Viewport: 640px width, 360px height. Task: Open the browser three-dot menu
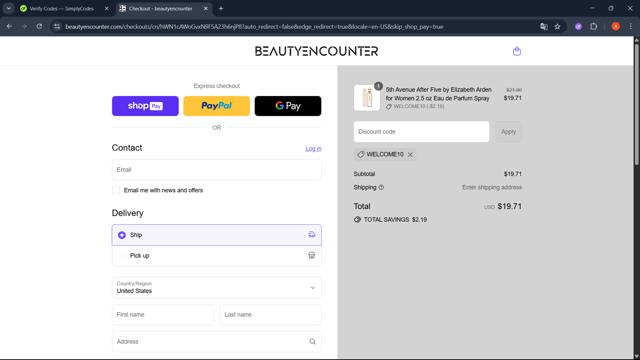point(631,27)
